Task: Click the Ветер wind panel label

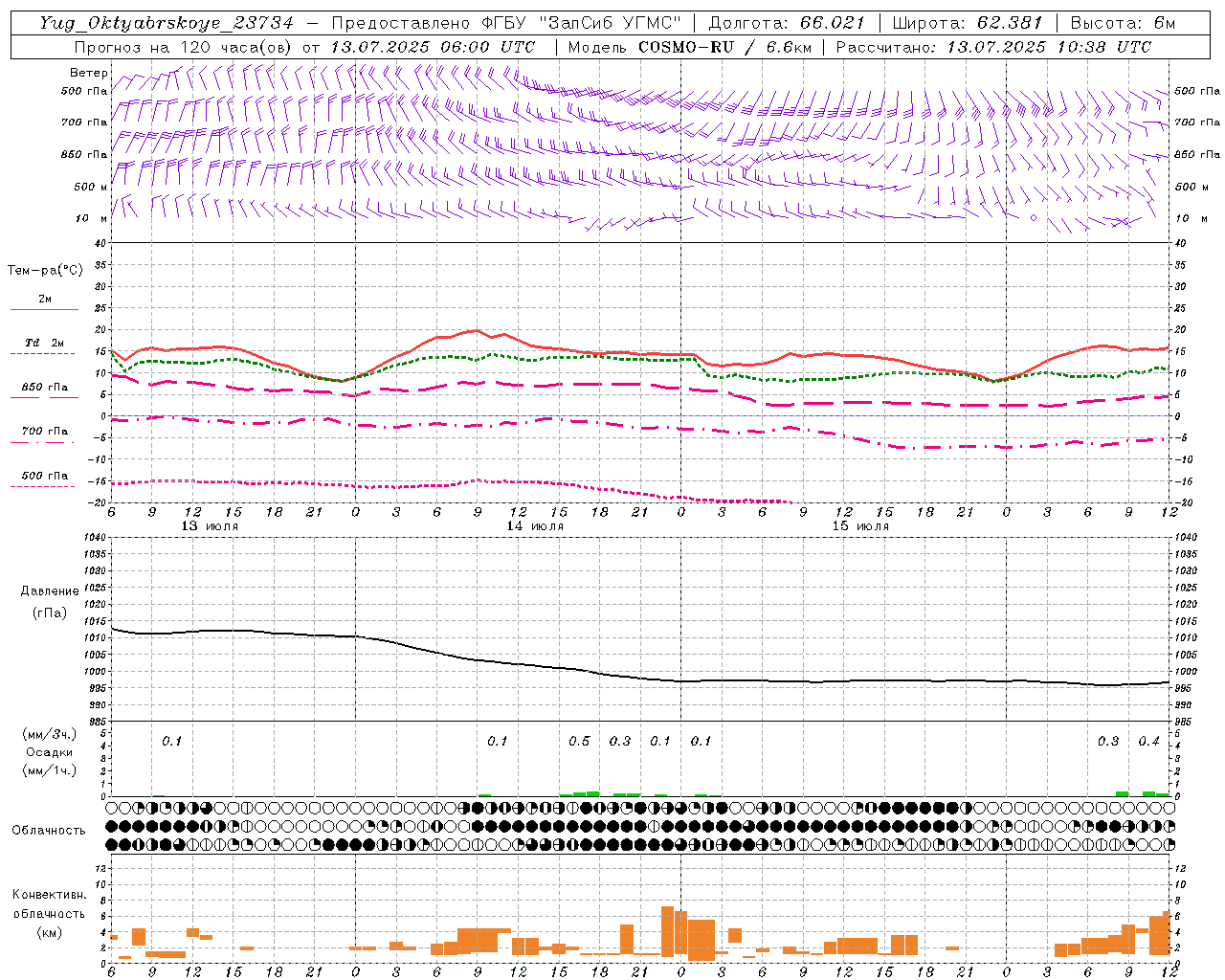Action: (x=88, y=73)
